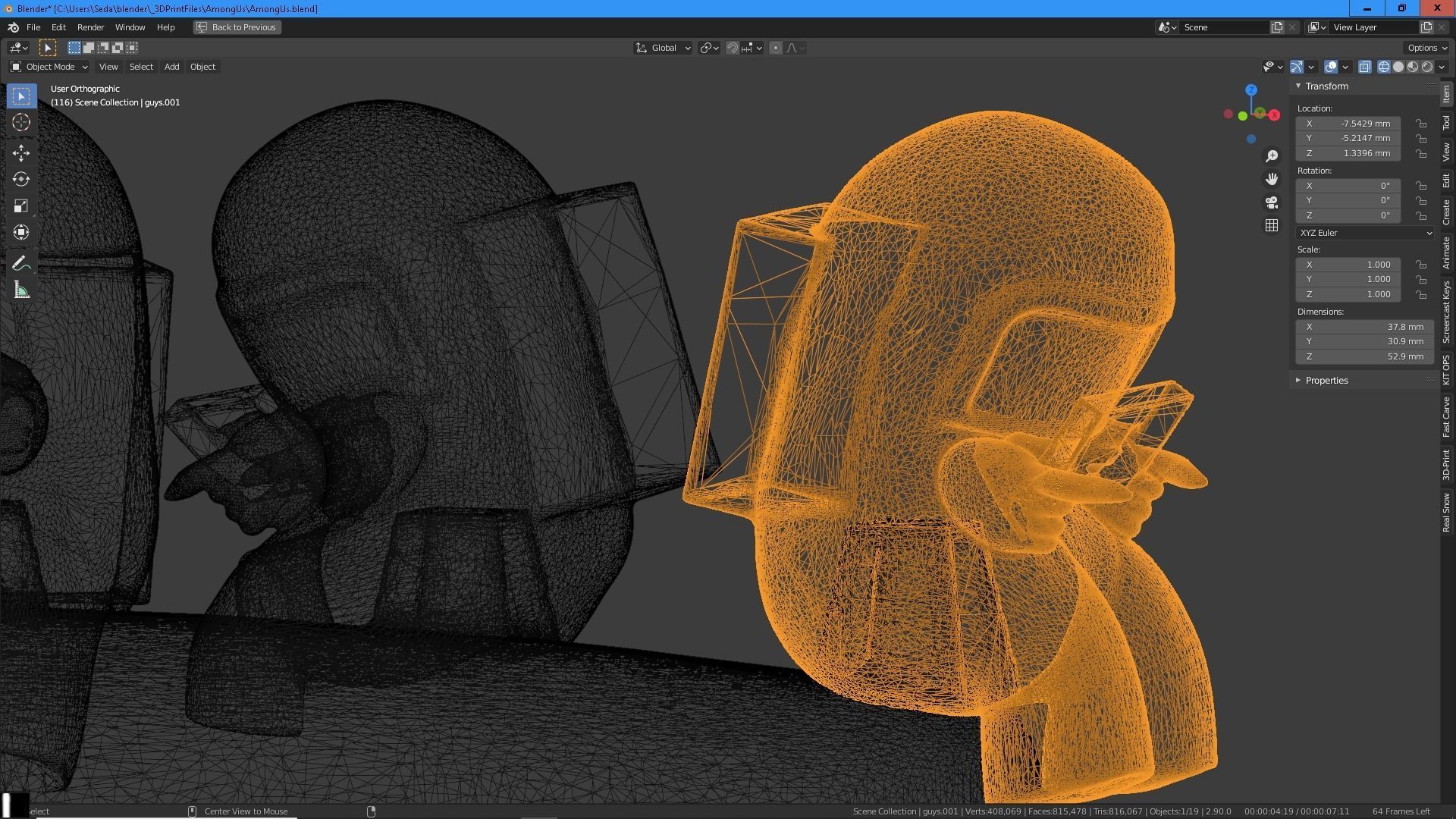
Task: Click the new view layer copy icon
Action: click(1426, 27)
